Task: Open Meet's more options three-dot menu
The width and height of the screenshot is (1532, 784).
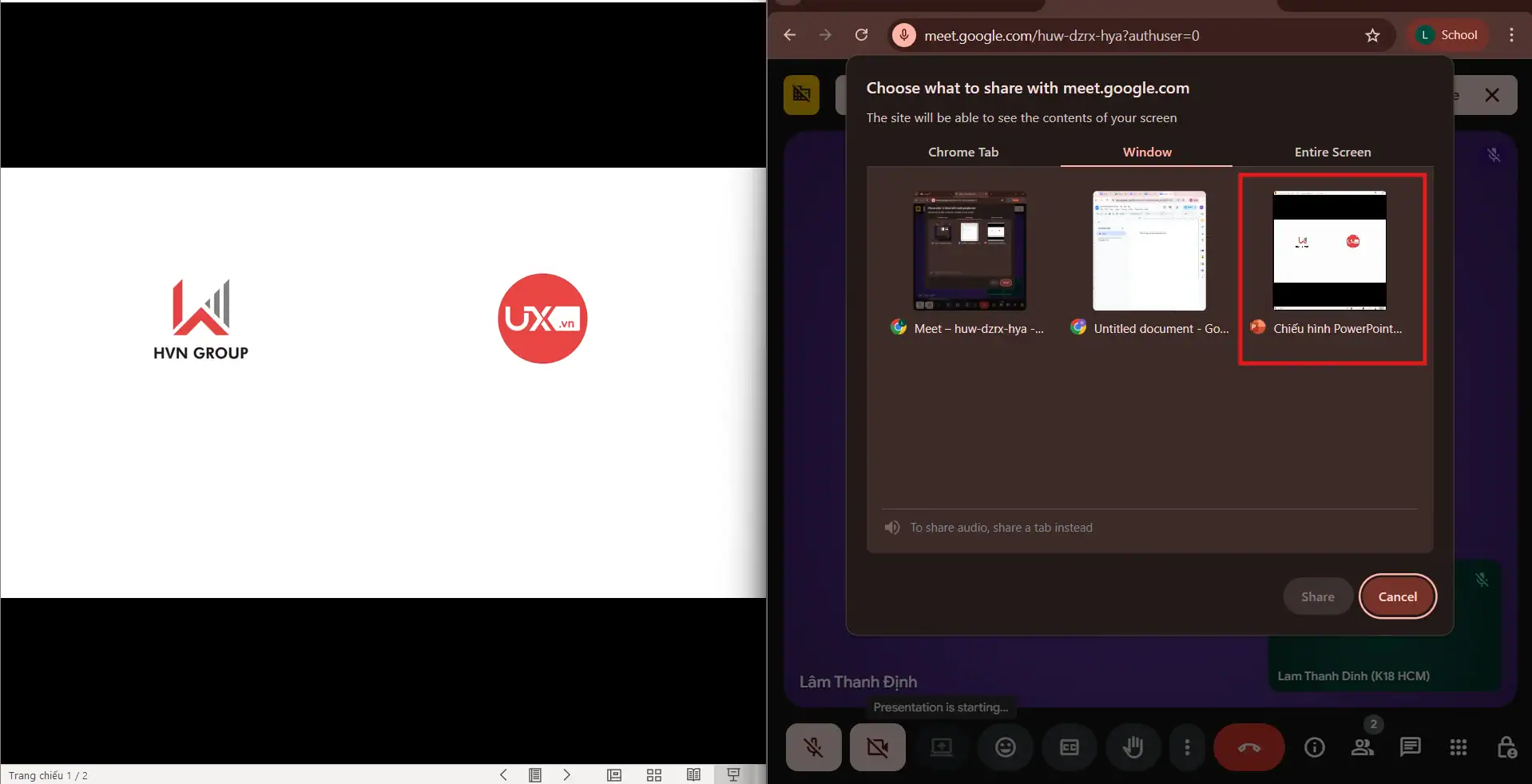Action: click(1187, 747)
